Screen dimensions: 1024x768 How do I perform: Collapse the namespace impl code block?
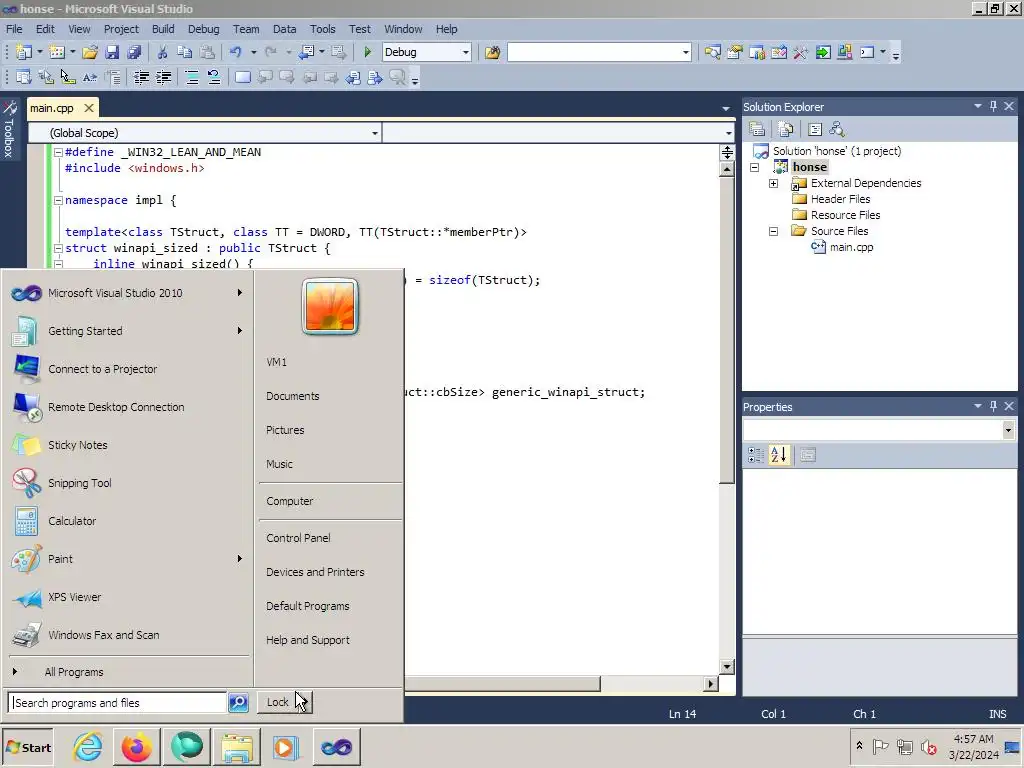(58, 200)
